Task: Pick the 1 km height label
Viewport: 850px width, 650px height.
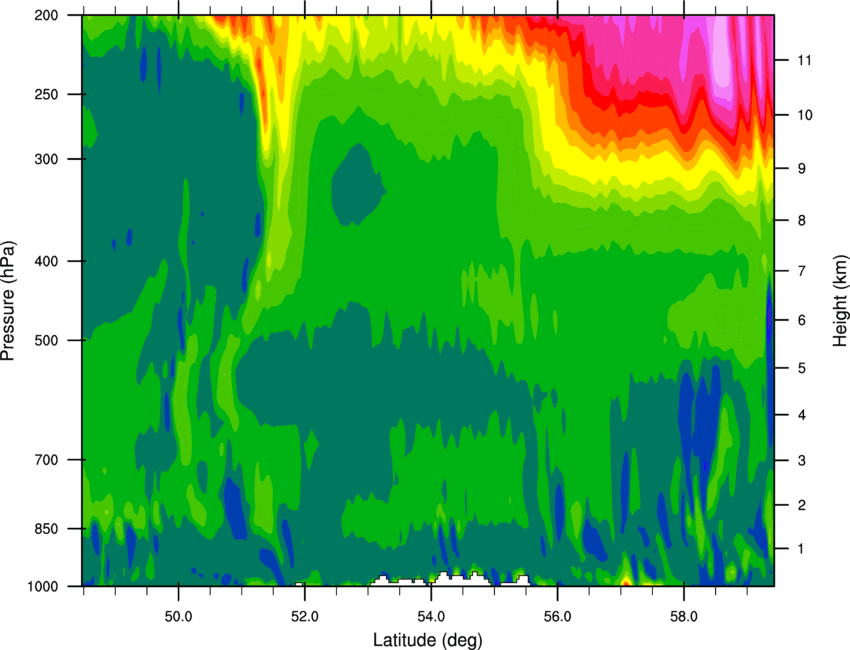Action: click(801, 549)
